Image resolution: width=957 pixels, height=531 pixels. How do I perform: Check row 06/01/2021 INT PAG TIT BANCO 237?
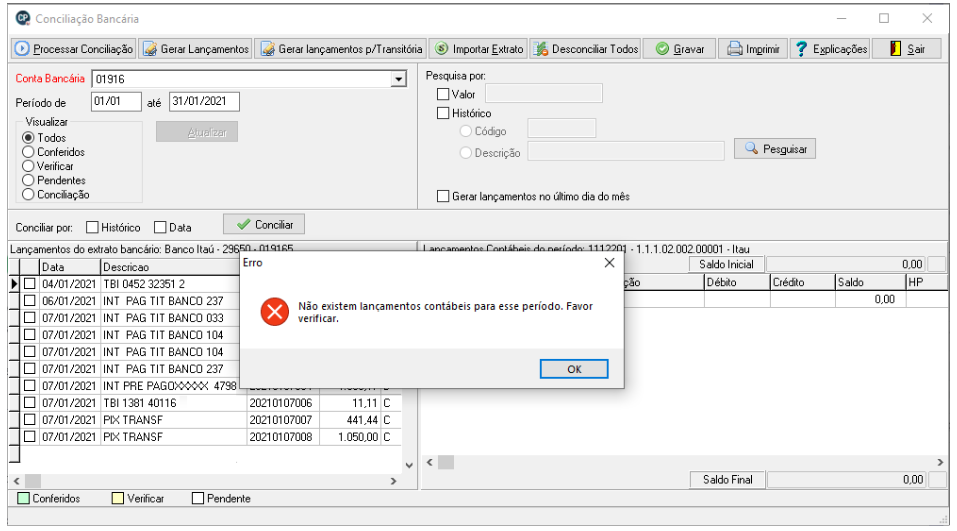[29, 301]
